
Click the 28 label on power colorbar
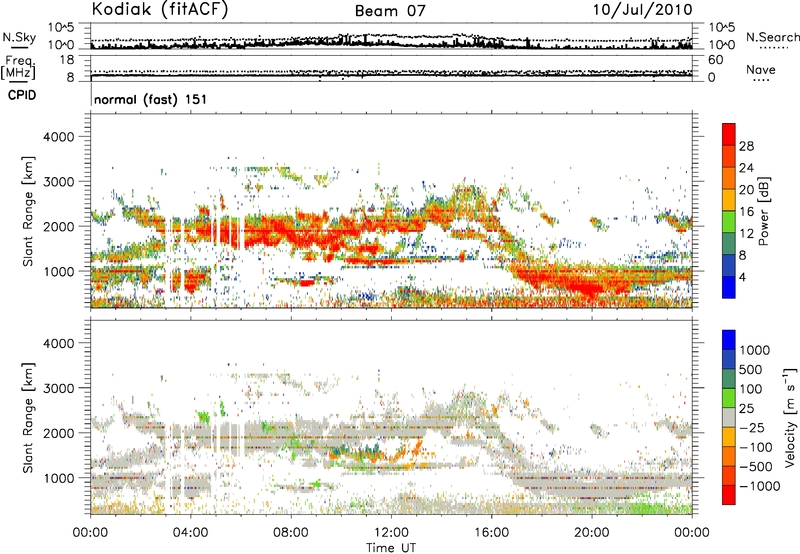point(746,146)
